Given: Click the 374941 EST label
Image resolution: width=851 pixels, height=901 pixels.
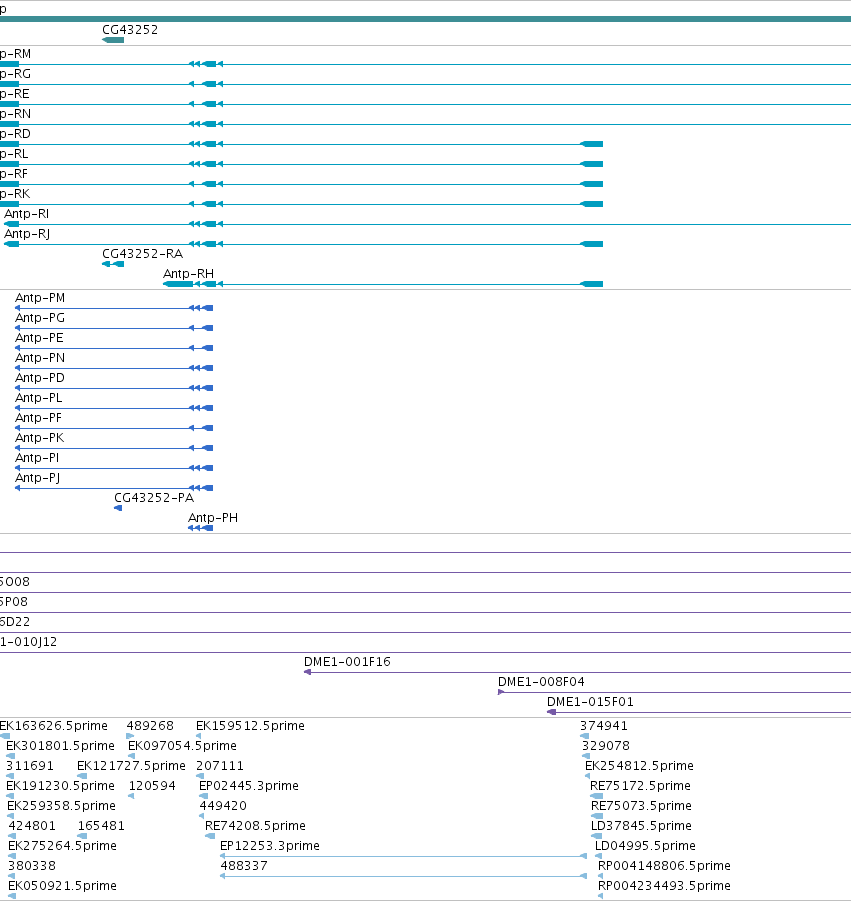Looking at the screenshot, I should [x=603, y=726].
